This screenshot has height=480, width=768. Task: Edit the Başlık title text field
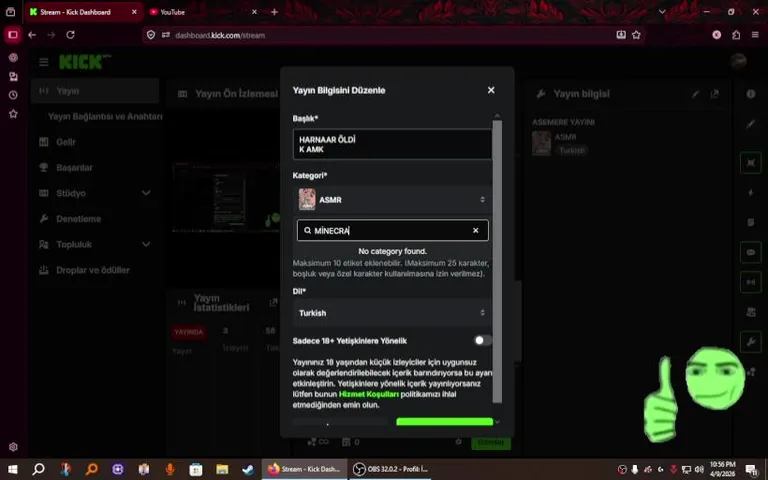(x=392, y=144)
